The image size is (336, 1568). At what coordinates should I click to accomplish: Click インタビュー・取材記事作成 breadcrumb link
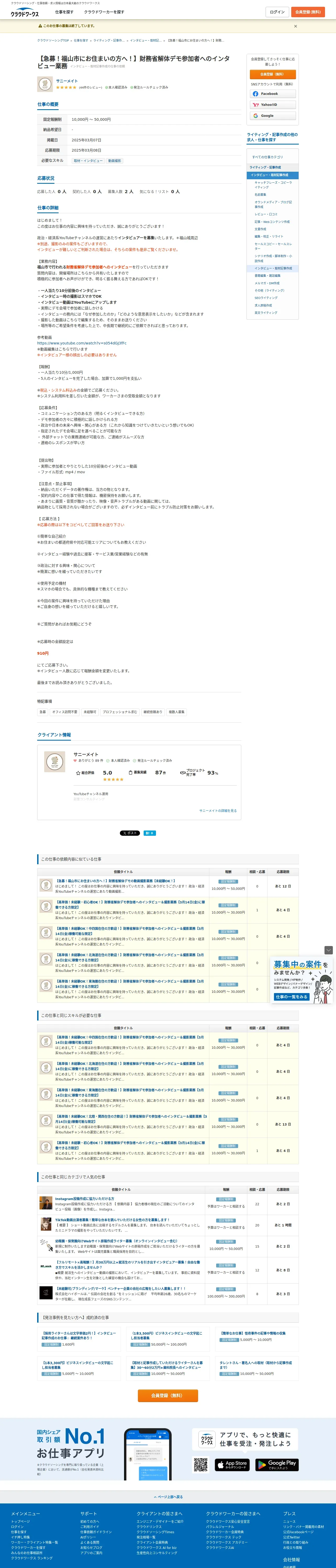coord(146,41)
